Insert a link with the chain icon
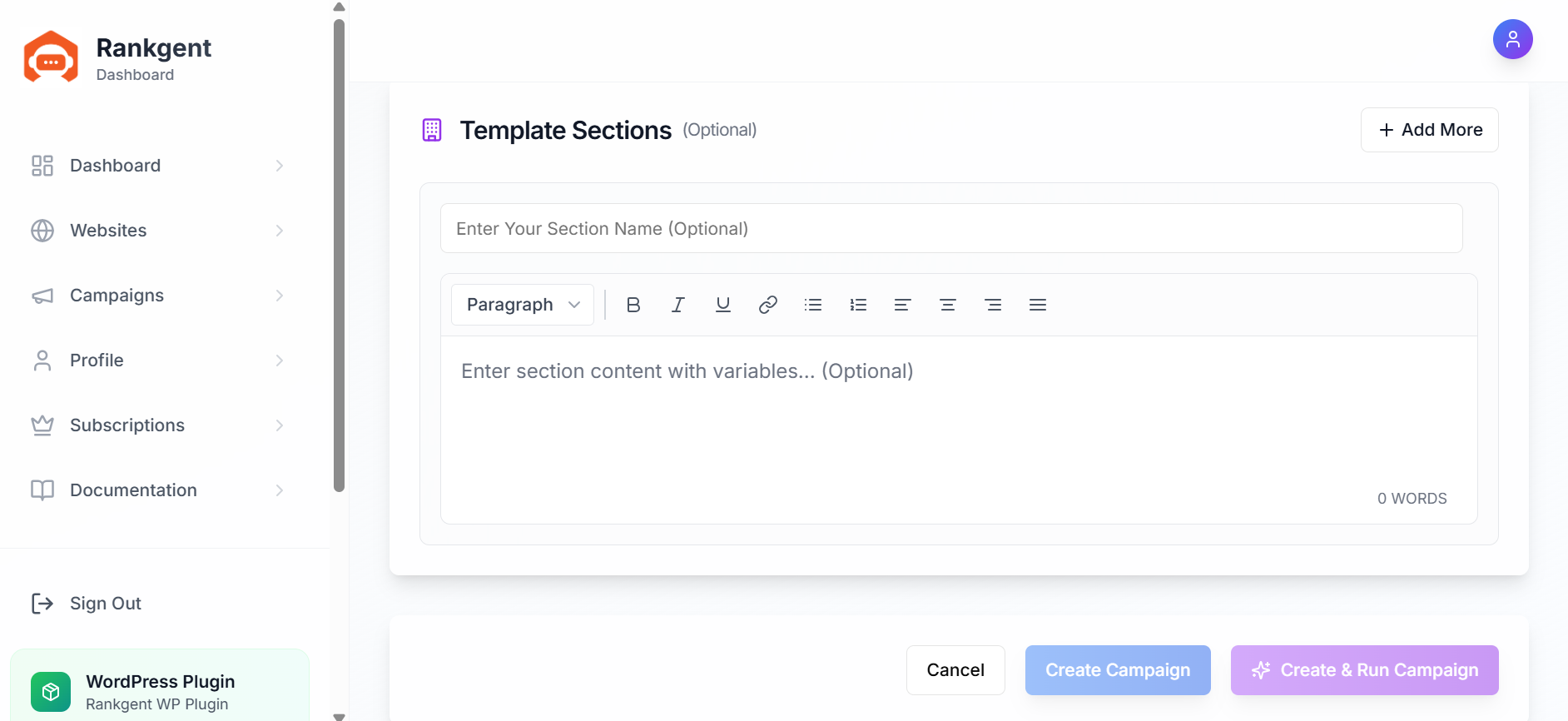 click(768, 305)
